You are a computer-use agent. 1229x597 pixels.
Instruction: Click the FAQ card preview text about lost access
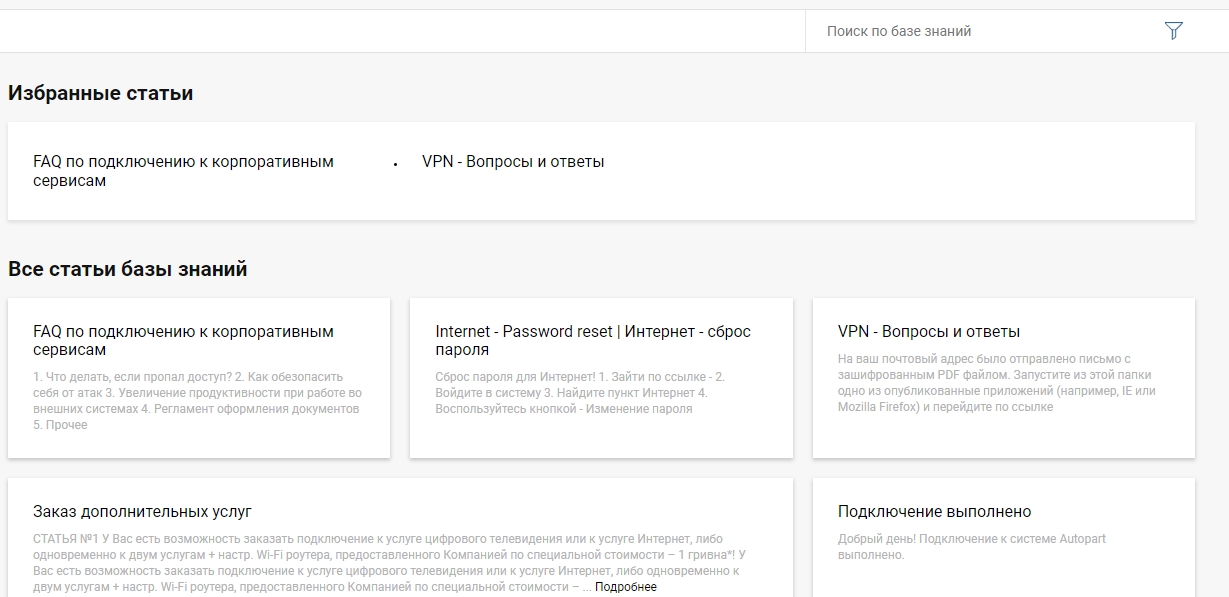click(x=198, y=401)
